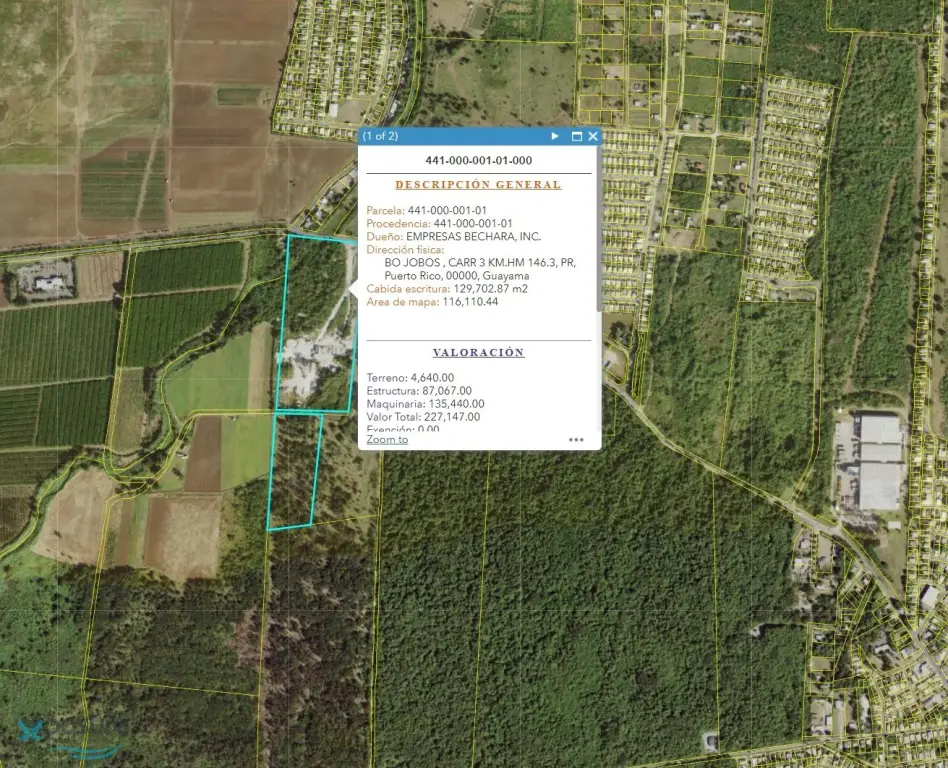The height and width of the screenshot is (768, 948).
Task: Click the Cabida escritura area value
Action: (x=493, y=288)
